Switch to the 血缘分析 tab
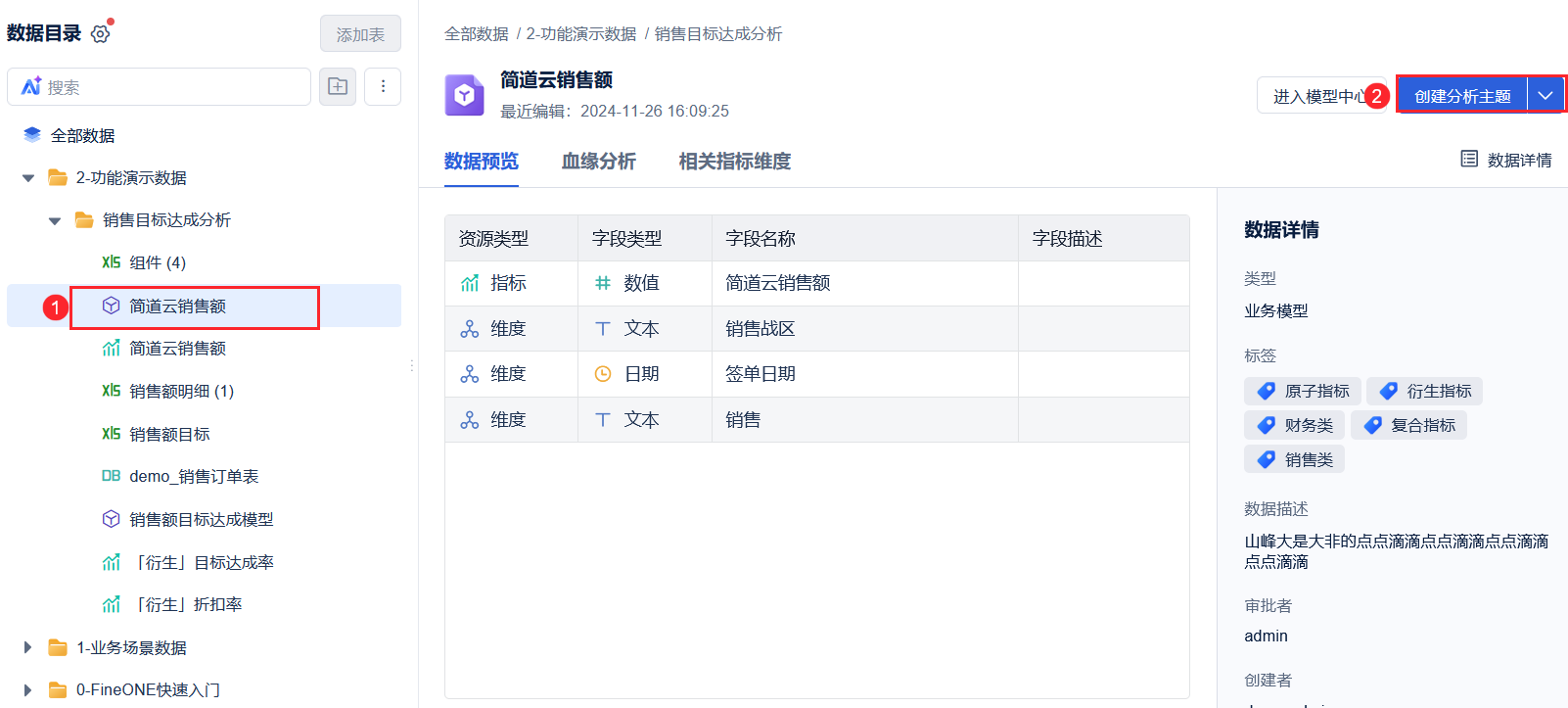The image size is (1568, 708). 598,161
